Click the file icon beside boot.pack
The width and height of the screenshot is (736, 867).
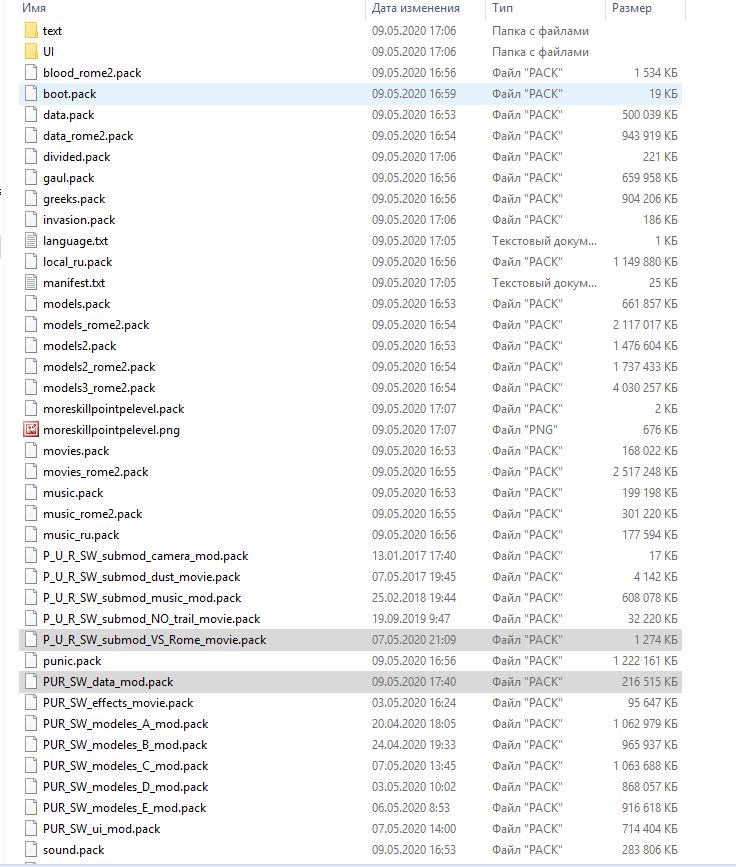pyautogui.click(x=31, y=93)
